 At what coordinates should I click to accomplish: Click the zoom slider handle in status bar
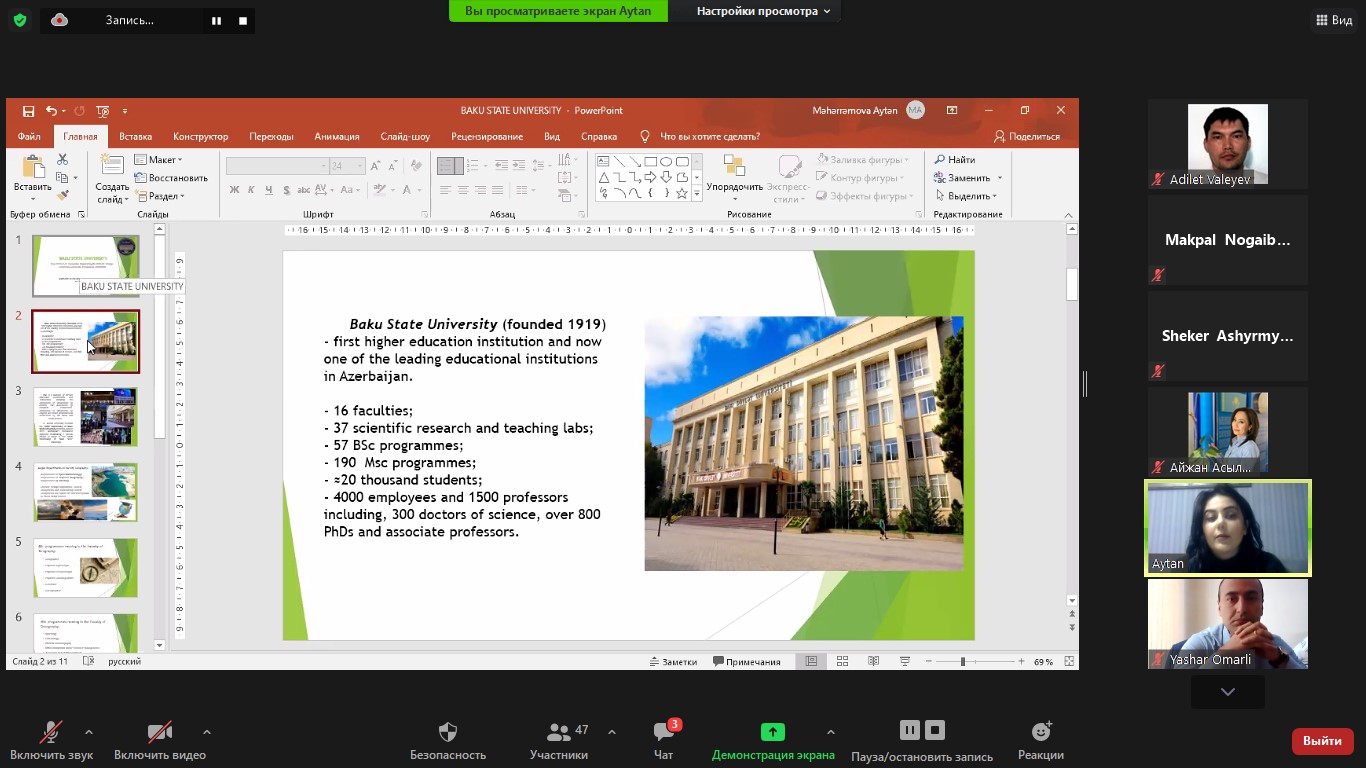pos(963,662)
